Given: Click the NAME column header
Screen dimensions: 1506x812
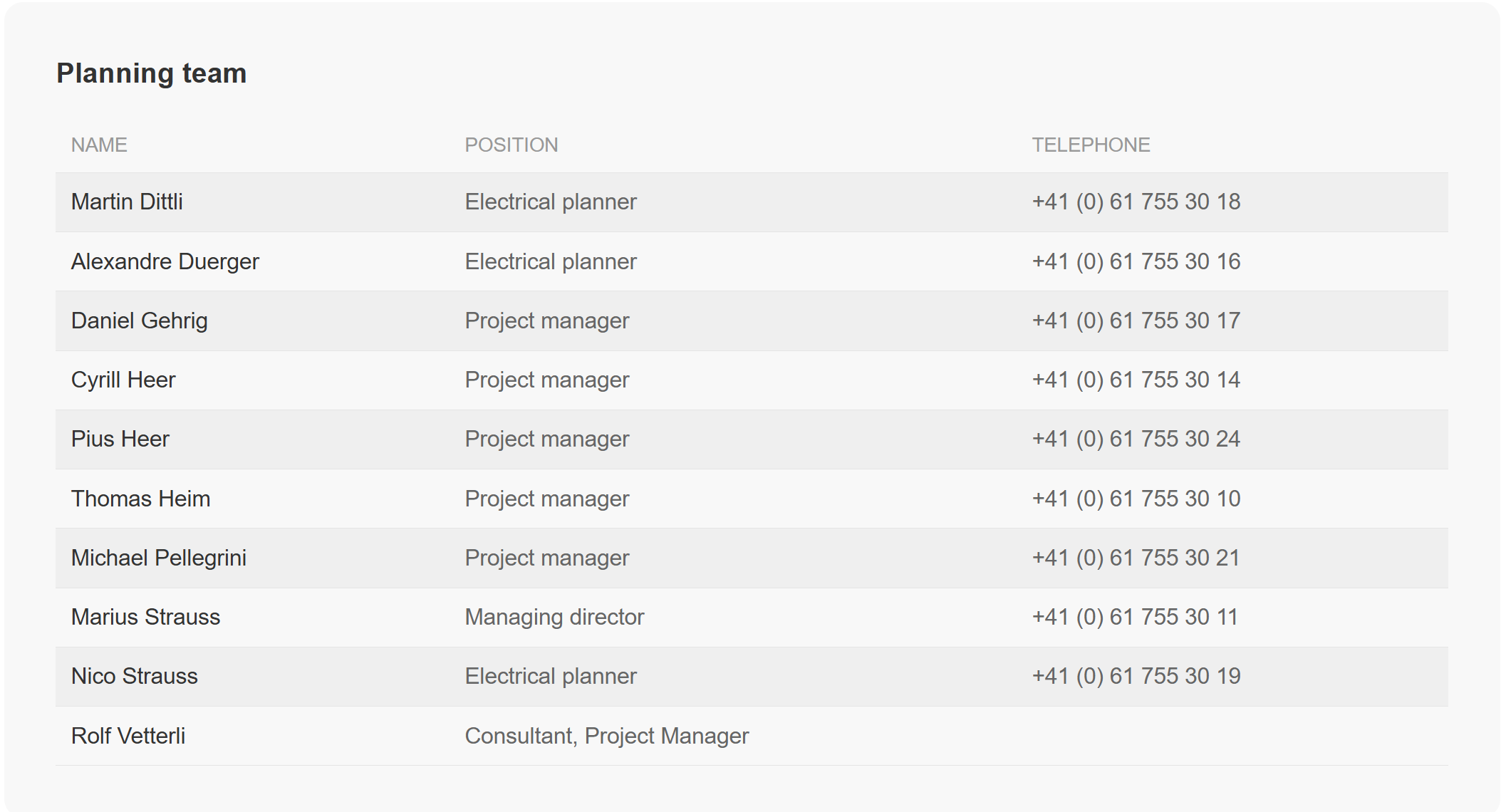Looking at the screenshot, I should [99, 145].
